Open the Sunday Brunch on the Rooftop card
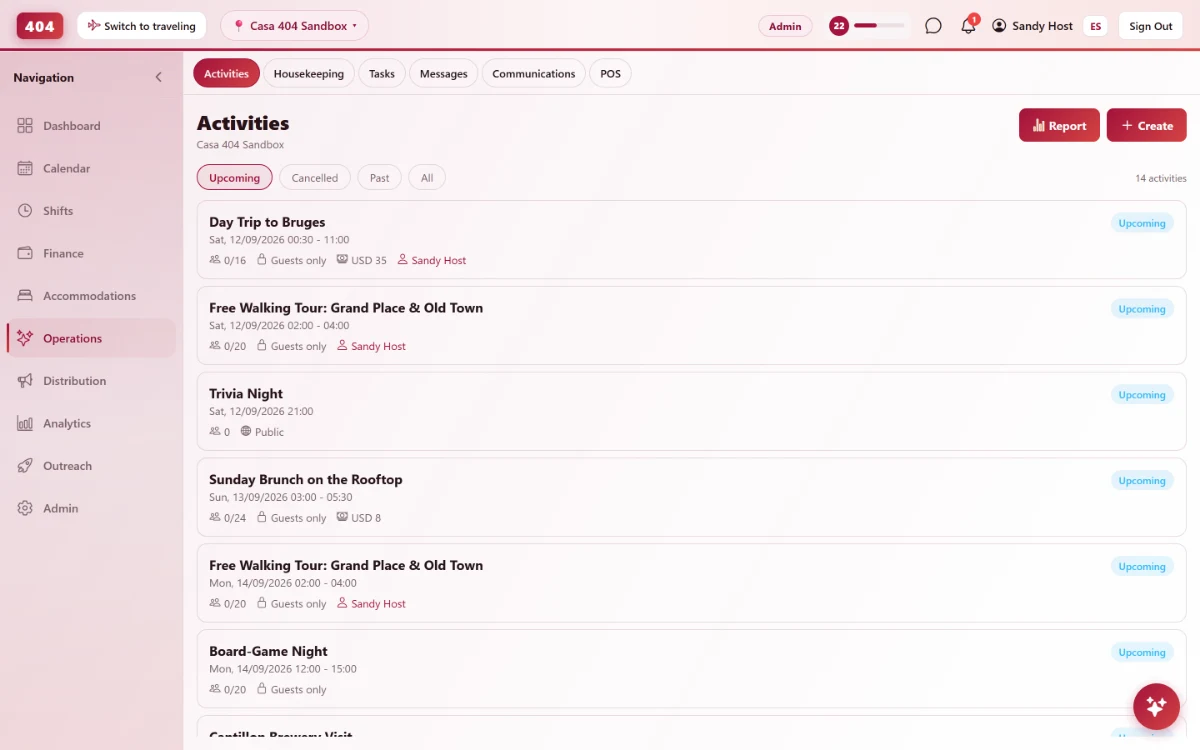 (x=691, y=497)
